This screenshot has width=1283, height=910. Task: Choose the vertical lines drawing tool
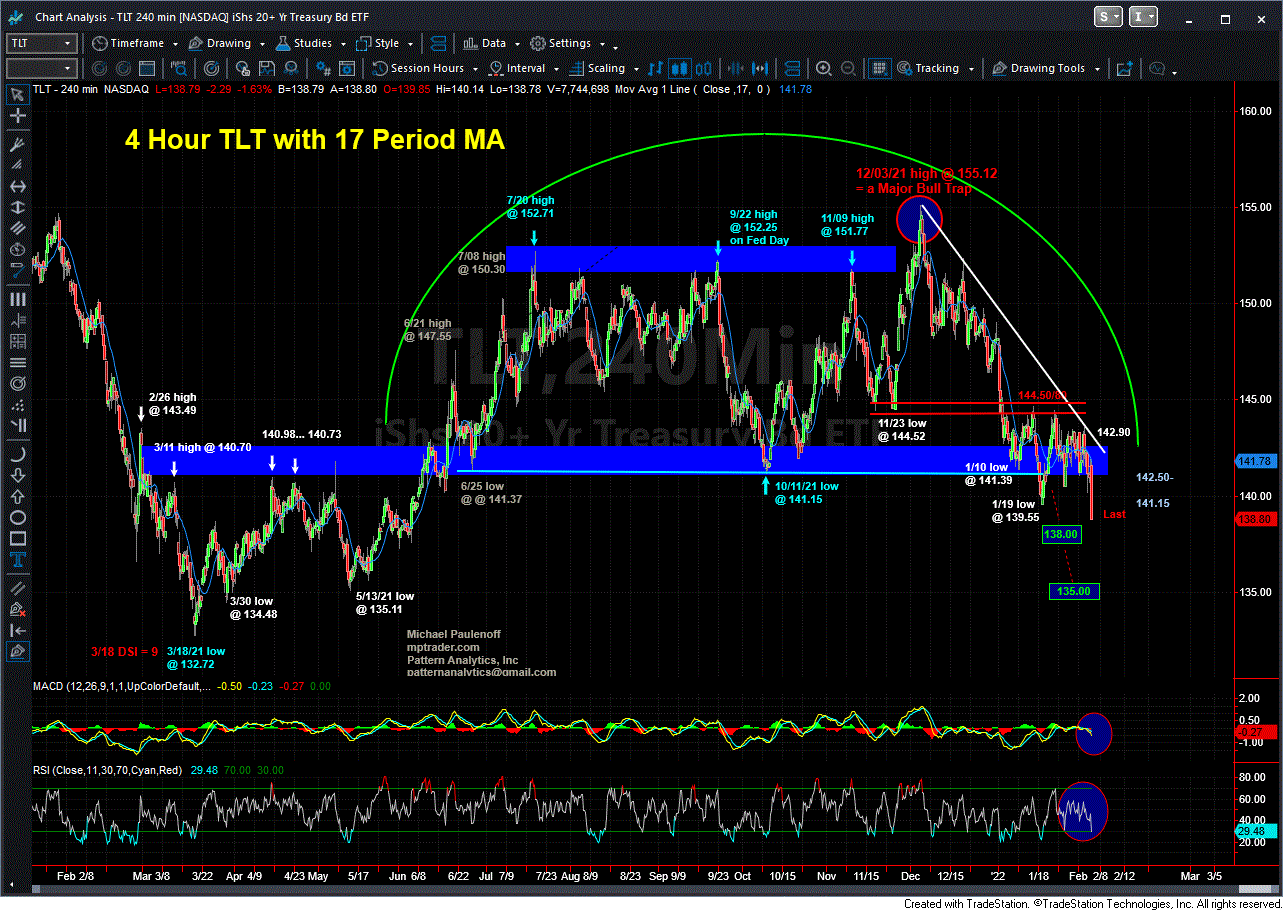(17, 299)
